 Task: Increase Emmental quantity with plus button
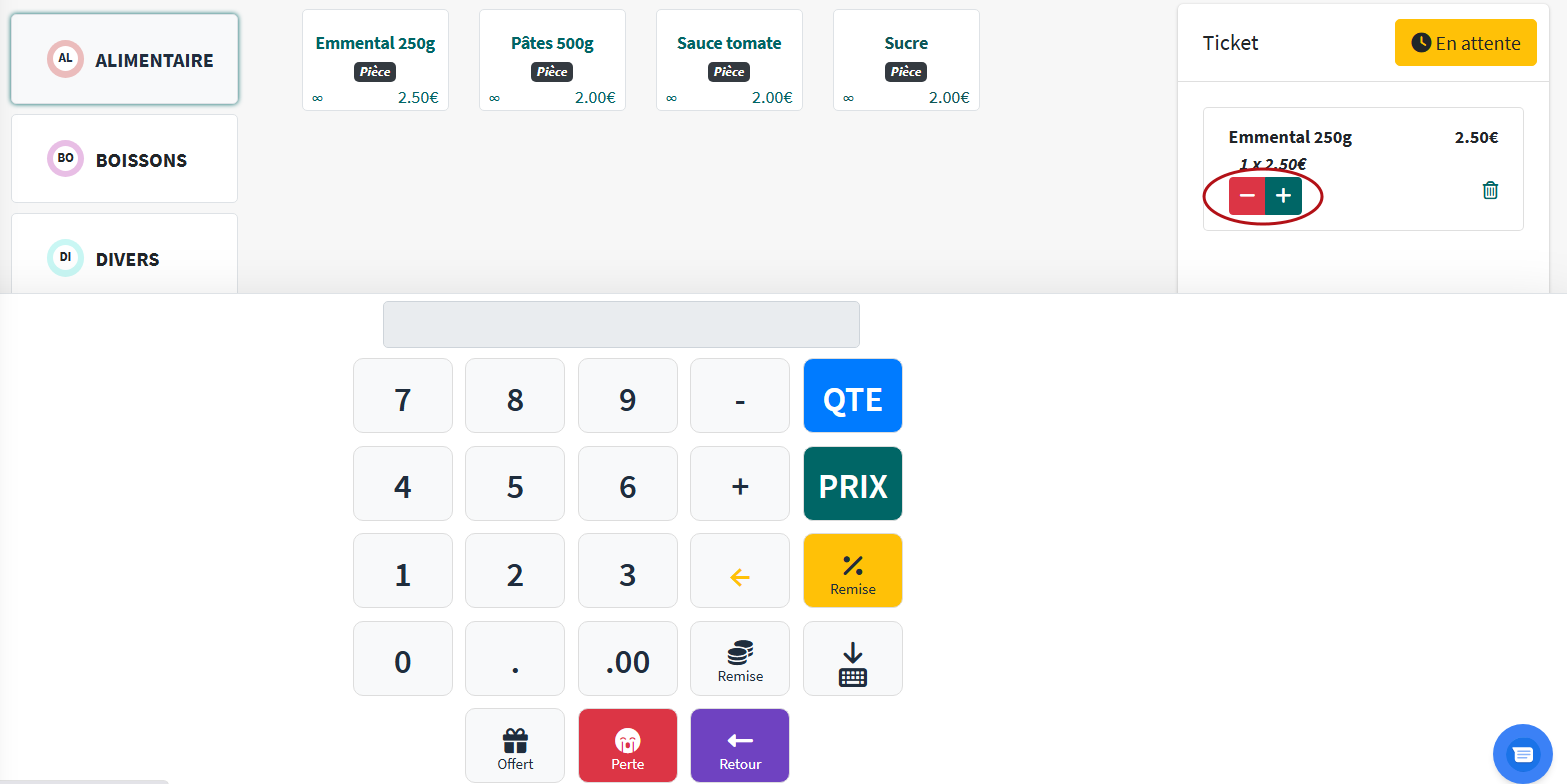pos(1283,196)
